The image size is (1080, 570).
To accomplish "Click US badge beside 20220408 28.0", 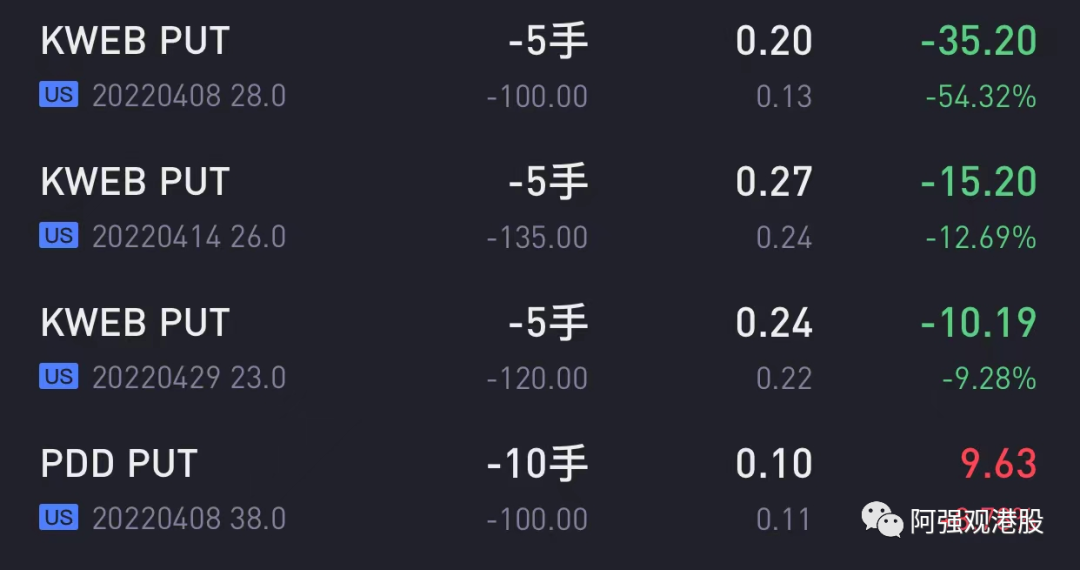I will pyautogui.click(x=59, y=94).
